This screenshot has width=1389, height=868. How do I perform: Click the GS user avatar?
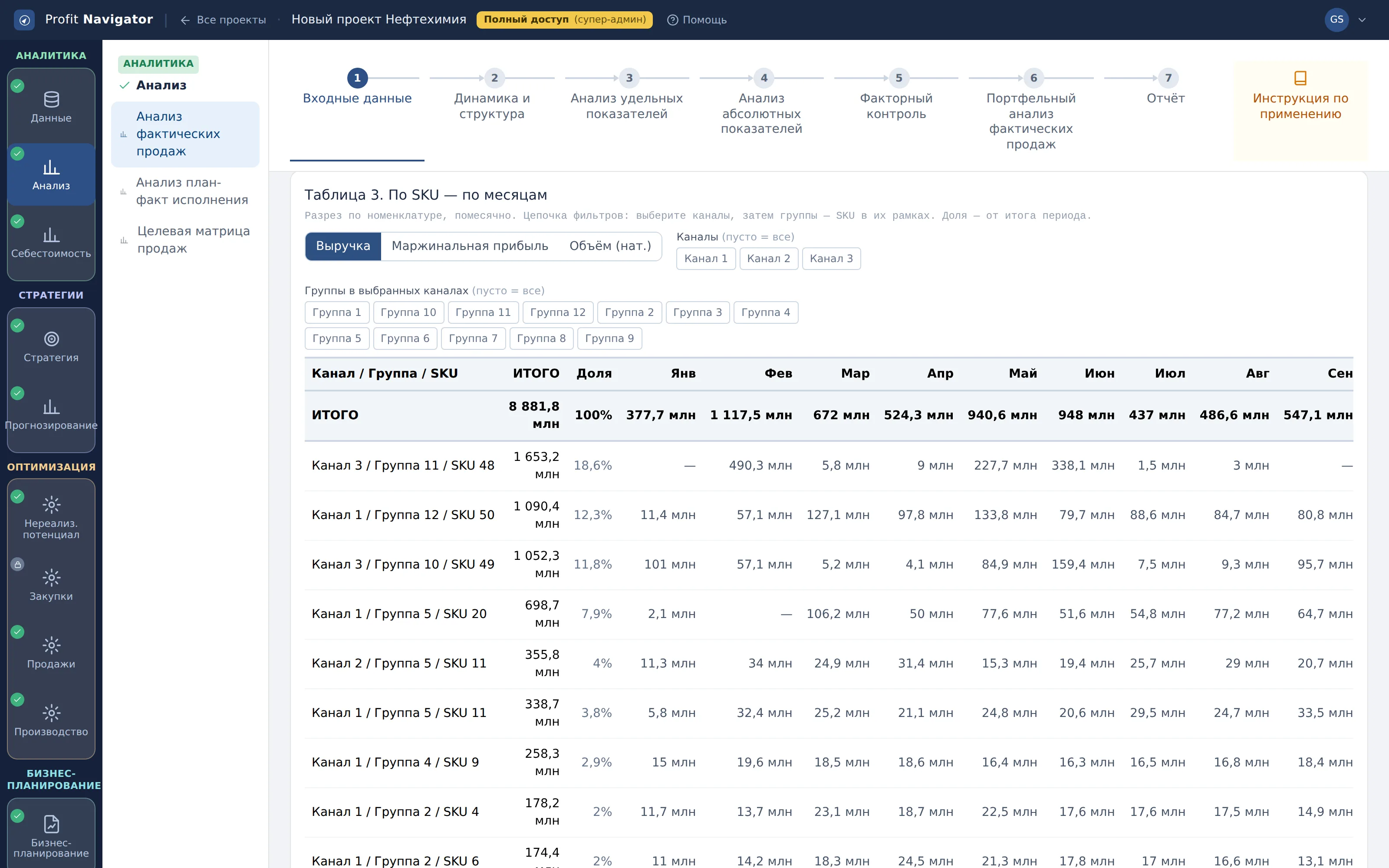point(1336,20)
